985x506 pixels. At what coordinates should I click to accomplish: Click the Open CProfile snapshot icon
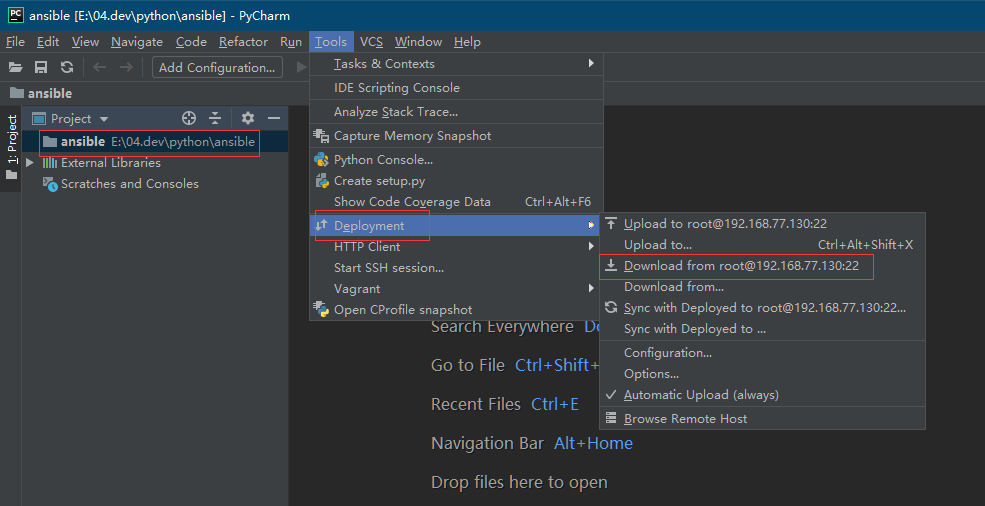click(x=322, y=309)
